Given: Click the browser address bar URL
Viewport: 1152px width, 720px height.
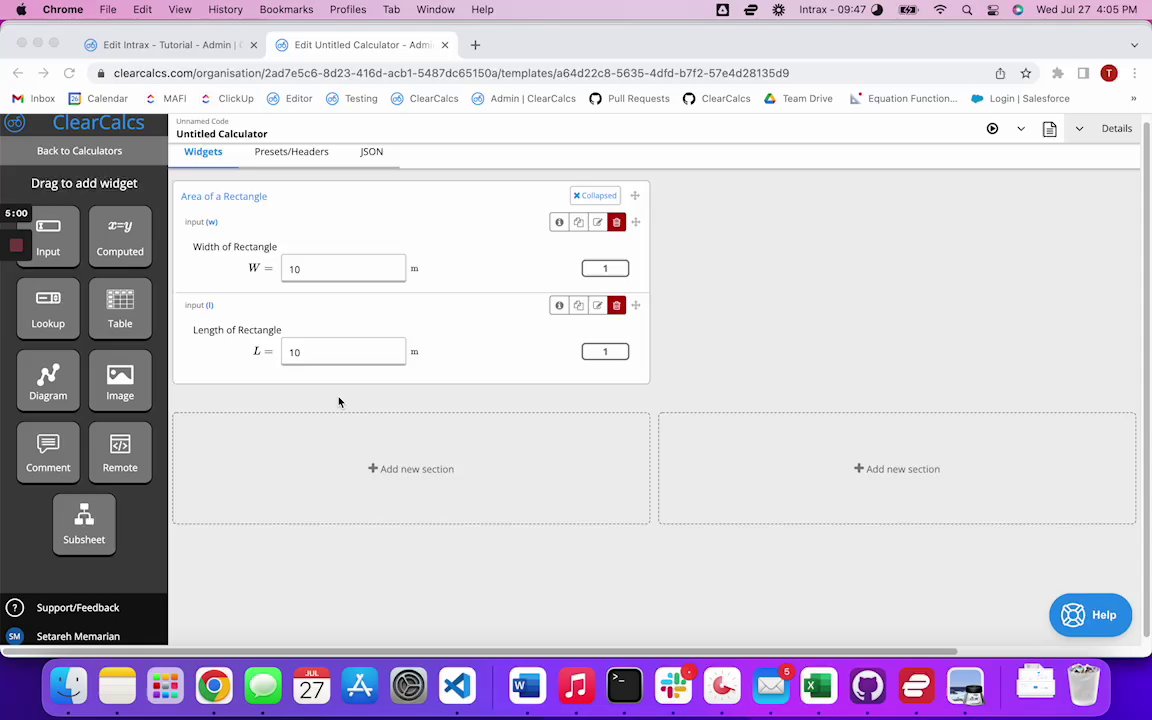Looking at the screenshot, I should [x=451, y=73].
